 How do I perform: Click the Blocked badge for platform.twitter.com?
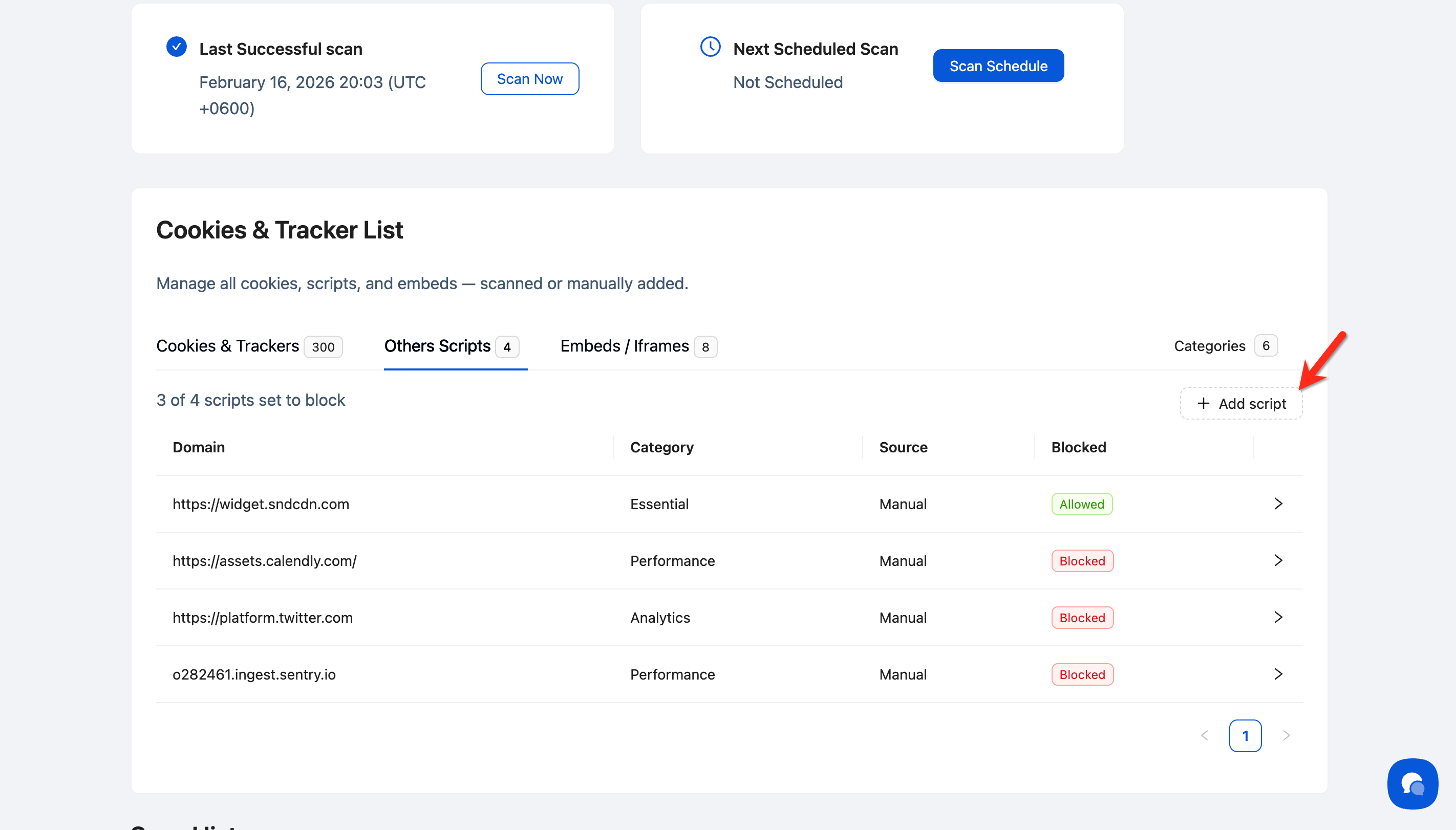(1082, 617)
